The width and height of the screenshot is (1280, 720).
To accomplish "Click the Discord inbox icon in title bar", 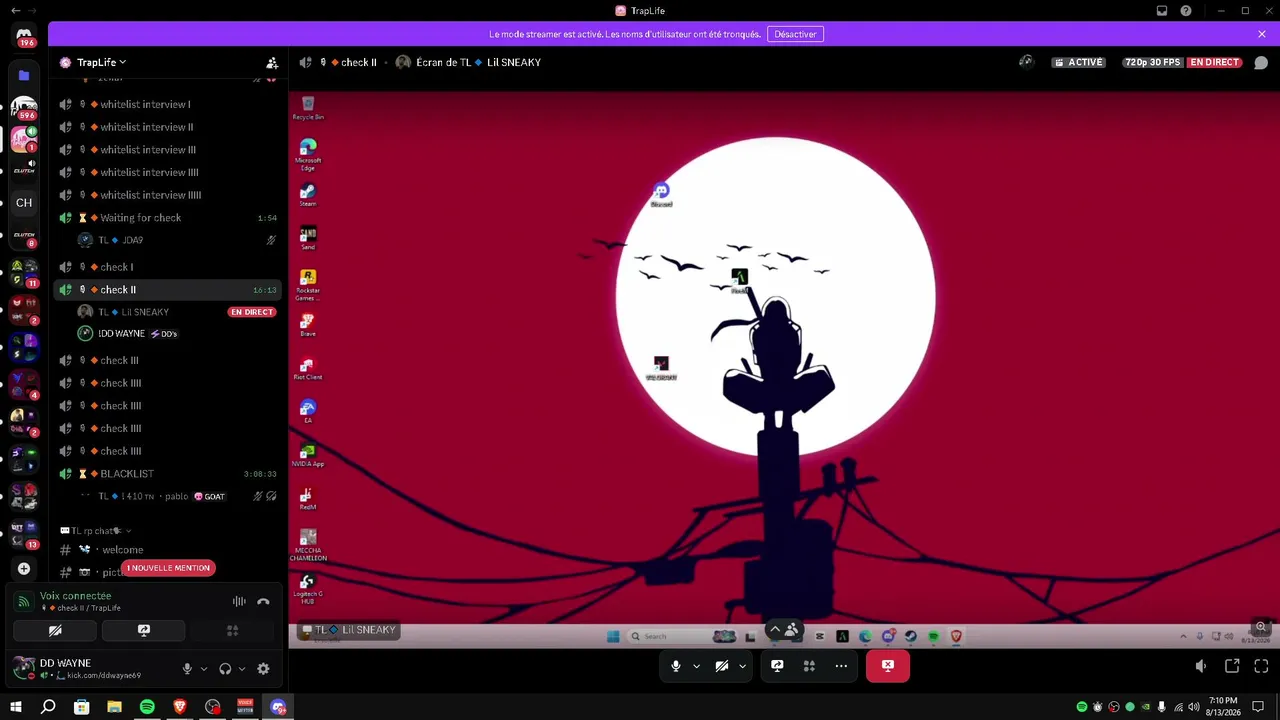I will 1162,11.
